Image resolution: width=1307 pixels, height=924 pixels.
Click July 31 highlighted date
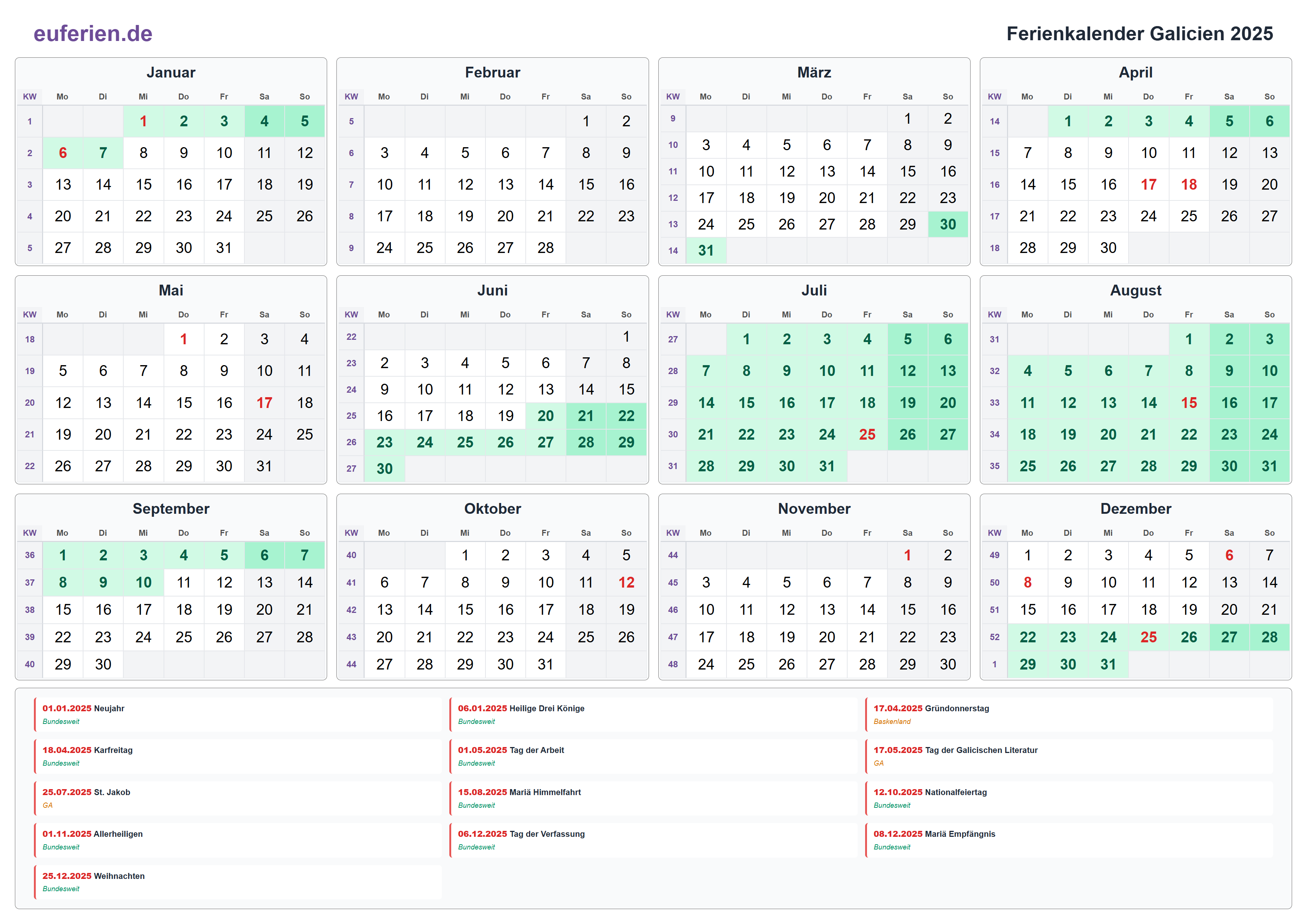click(826, 466)
